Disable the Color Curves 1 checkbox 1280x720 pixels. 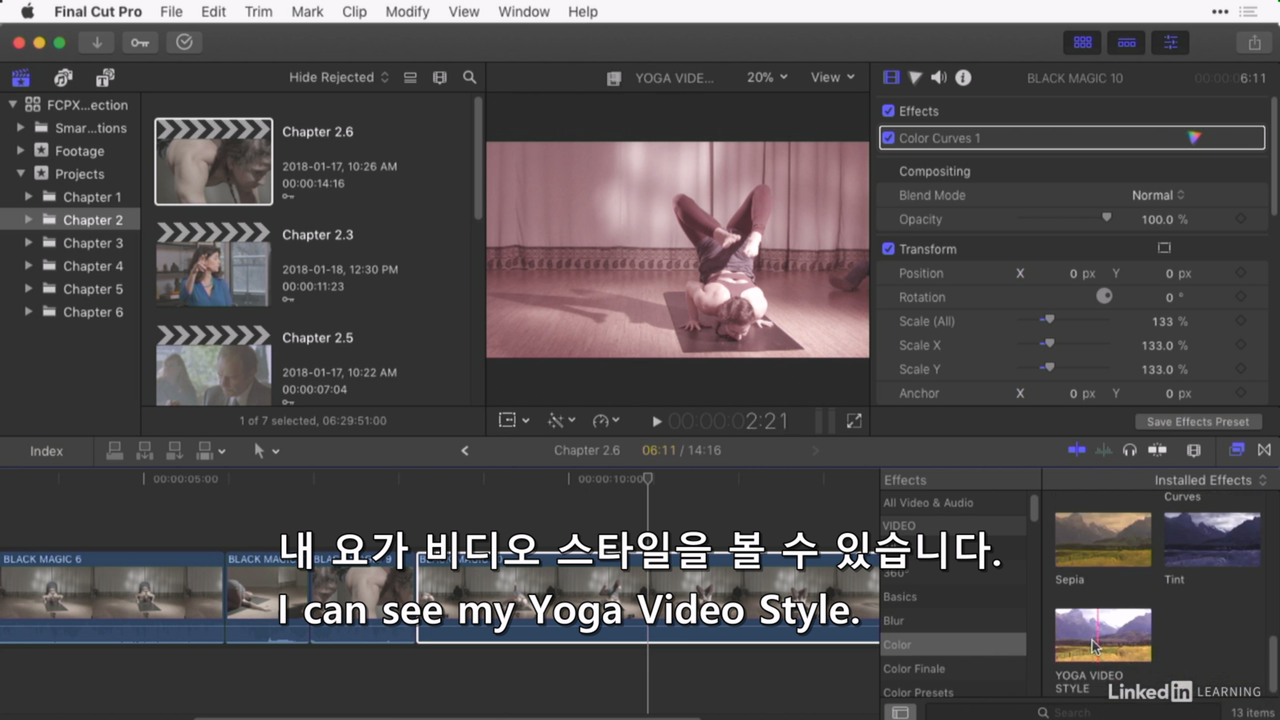coord(888,138)
